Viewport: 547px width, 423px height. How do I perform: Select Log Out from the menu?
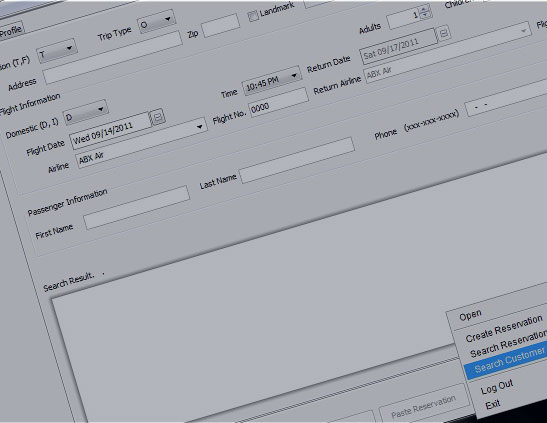coord(497,386)
